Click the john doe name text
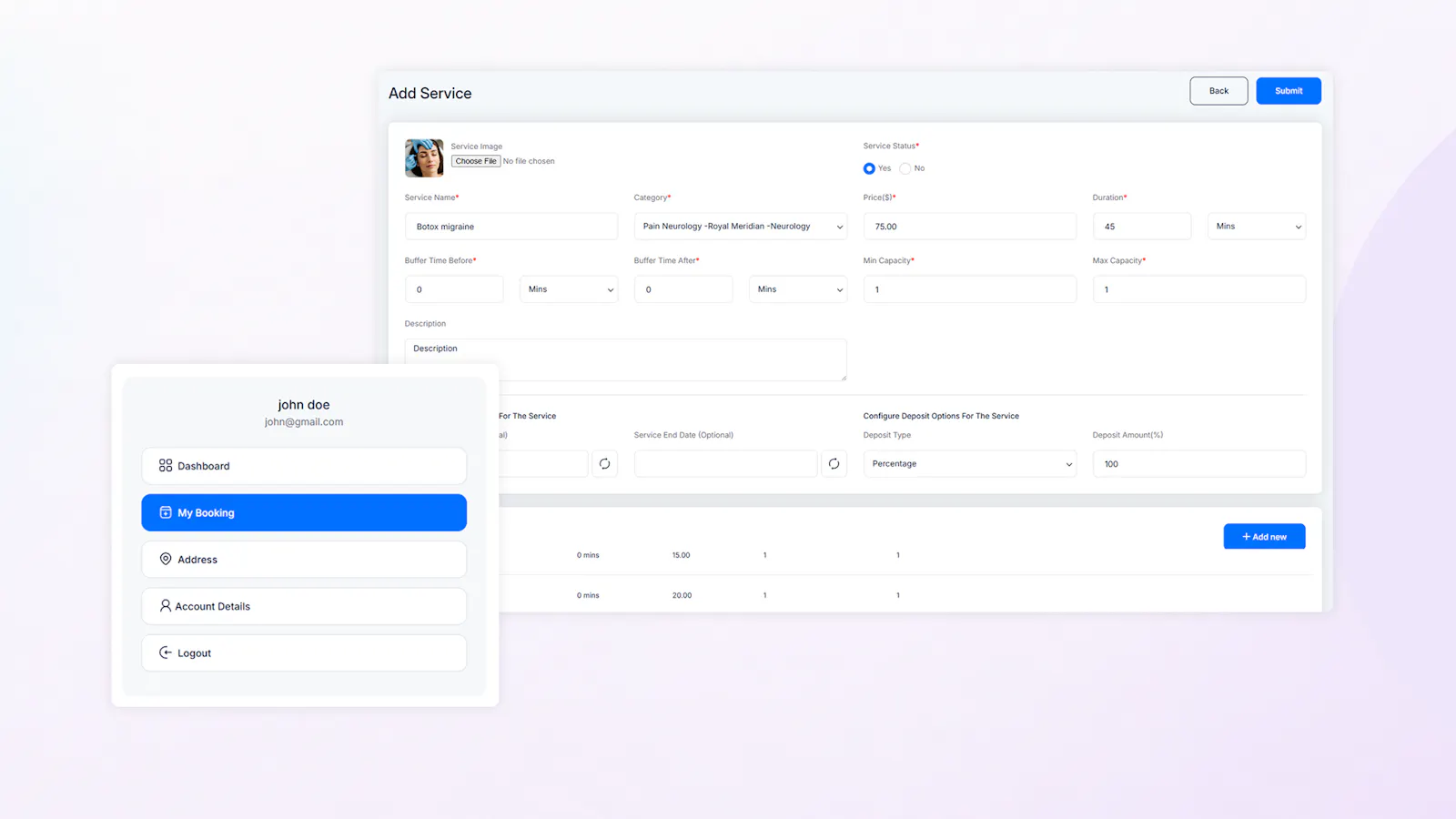The image size is (1456, 819). (304, 405)
